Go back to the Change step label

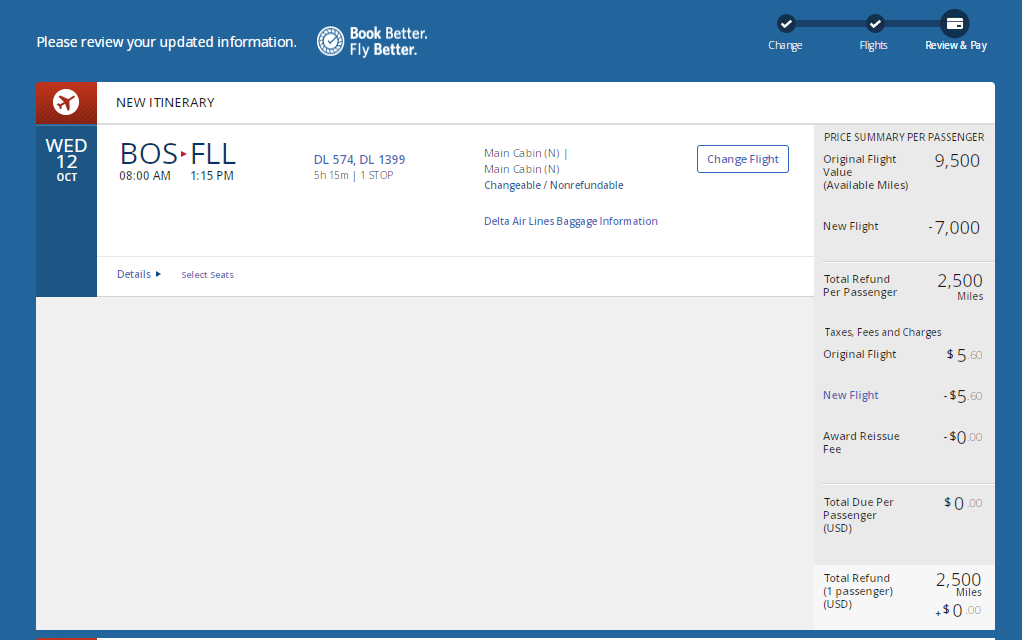pos(785,46)
